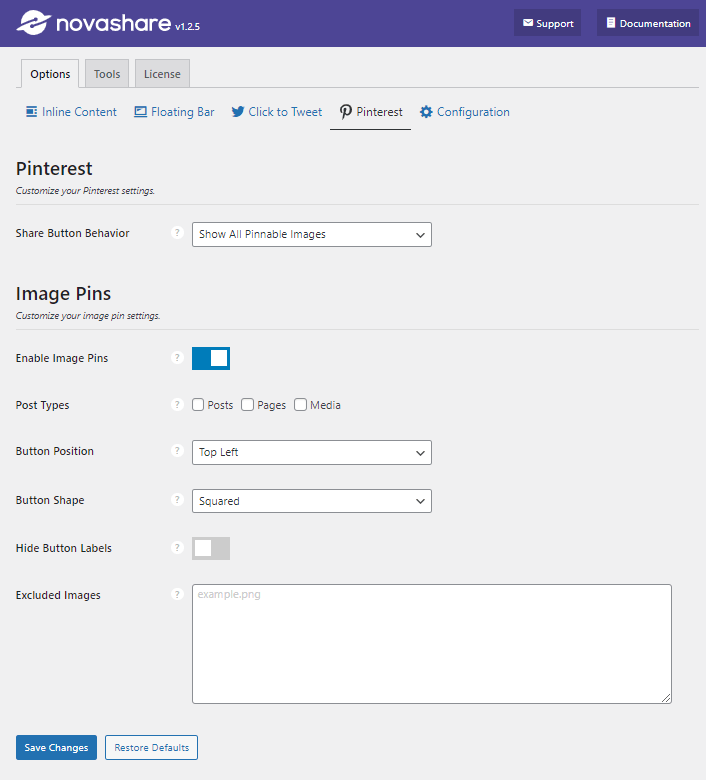
Task: Open Share Button Behavior dropdown
Action: point(311,234)
